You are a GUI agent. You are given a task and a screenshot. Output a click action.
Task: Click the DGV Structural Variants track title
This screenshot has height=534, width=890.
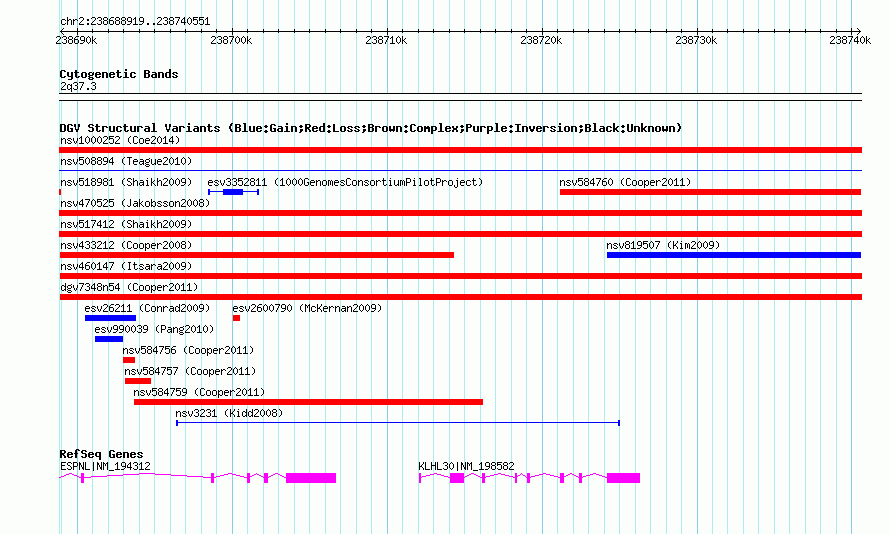click(x=371, y=128)
